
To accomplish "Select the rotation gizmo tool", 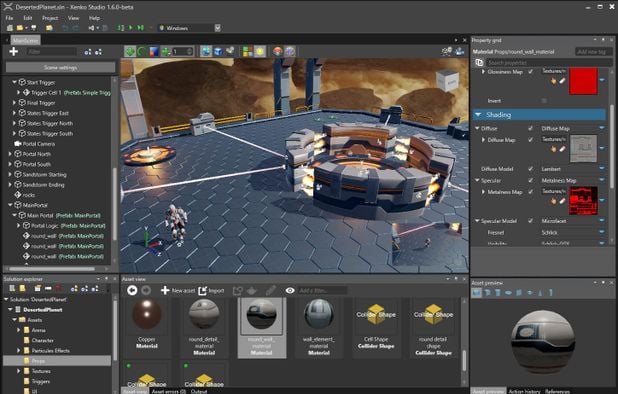I will pyautogui.click(x=142, y=51).
